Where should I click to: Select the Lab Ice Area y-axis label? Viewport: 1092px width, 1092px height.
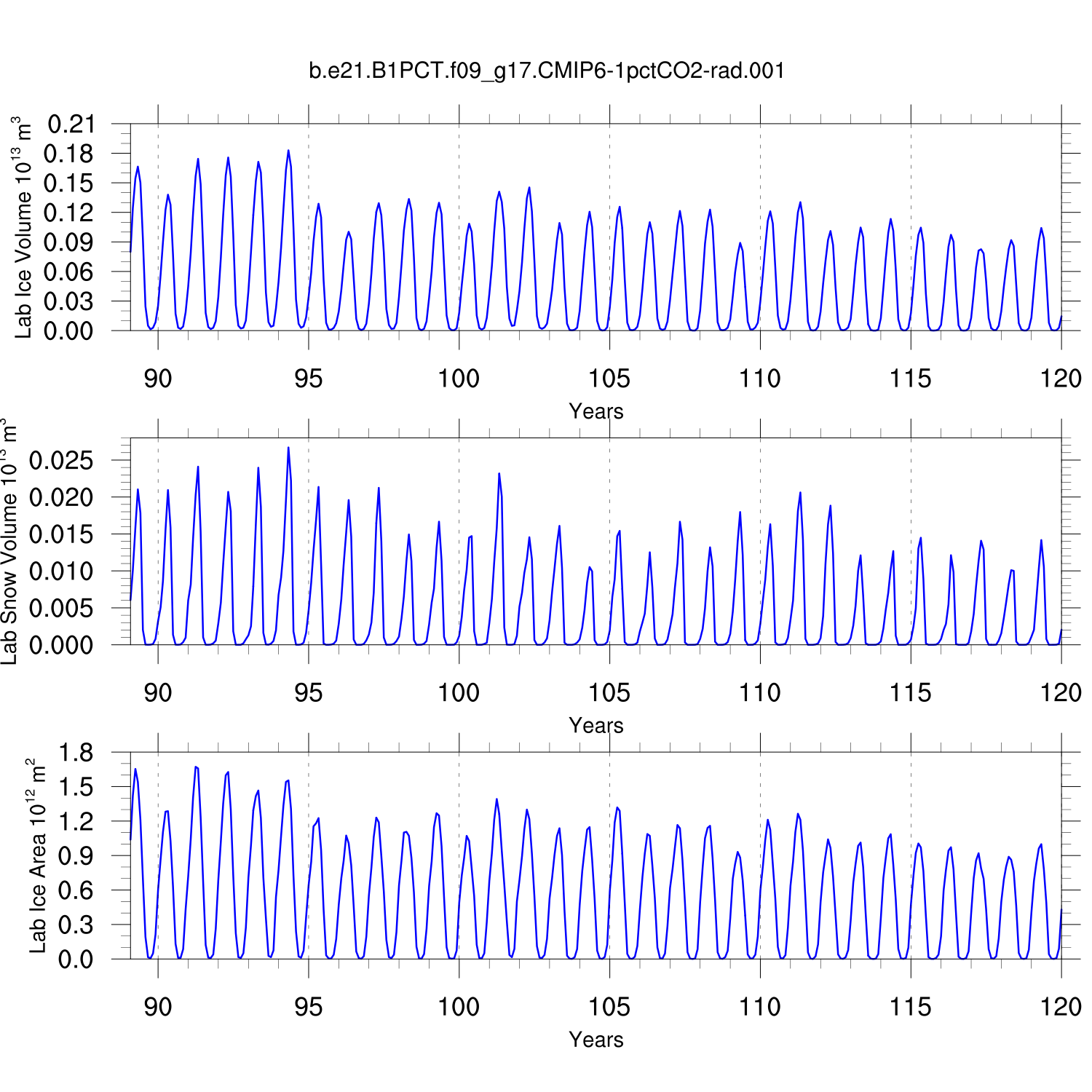37,856
